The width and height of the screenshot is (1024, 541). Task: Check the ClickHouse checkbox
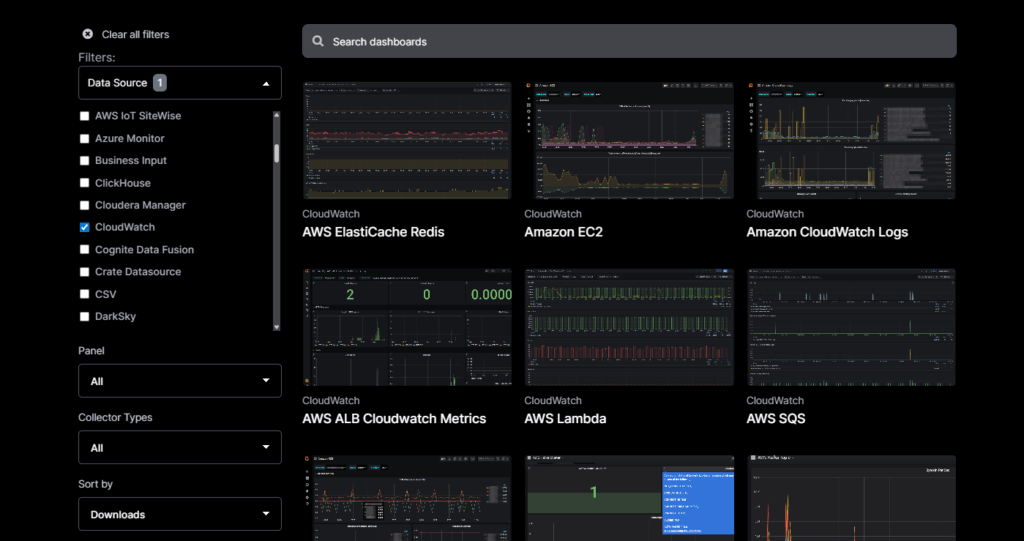[84, 183]
